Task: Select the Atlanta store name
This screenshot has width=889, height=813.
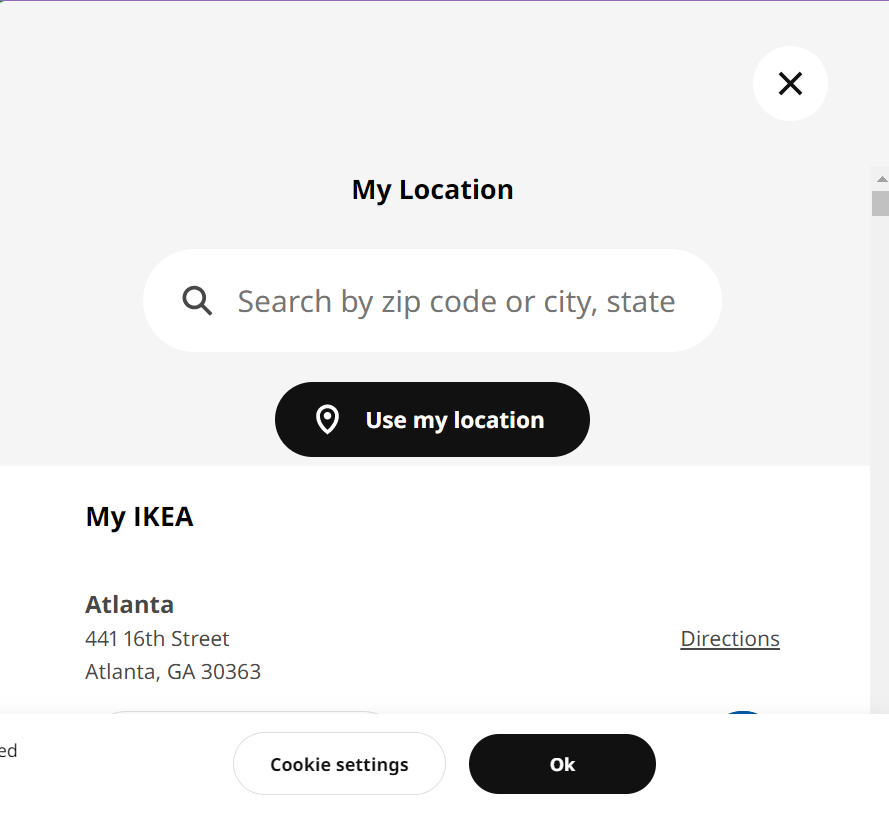Action: (130, 605)
